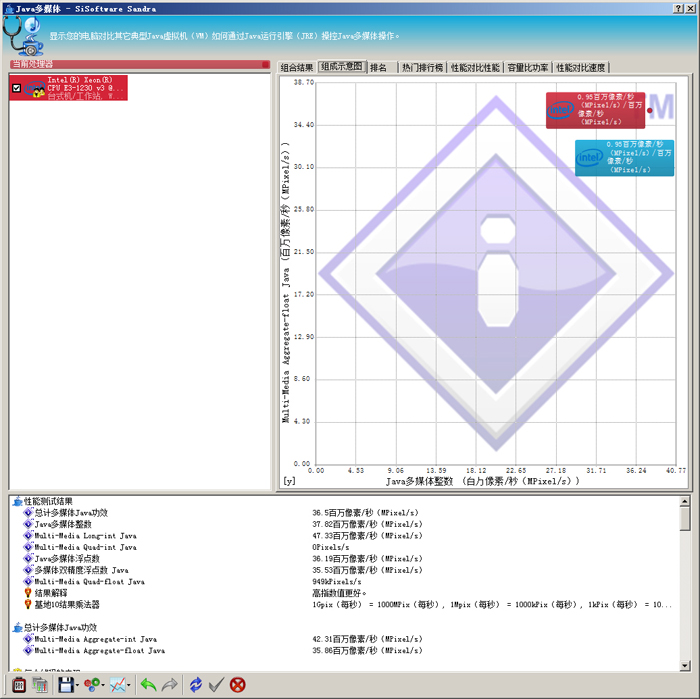Click the gray checkmark OK icon

(x=217, y=685)
